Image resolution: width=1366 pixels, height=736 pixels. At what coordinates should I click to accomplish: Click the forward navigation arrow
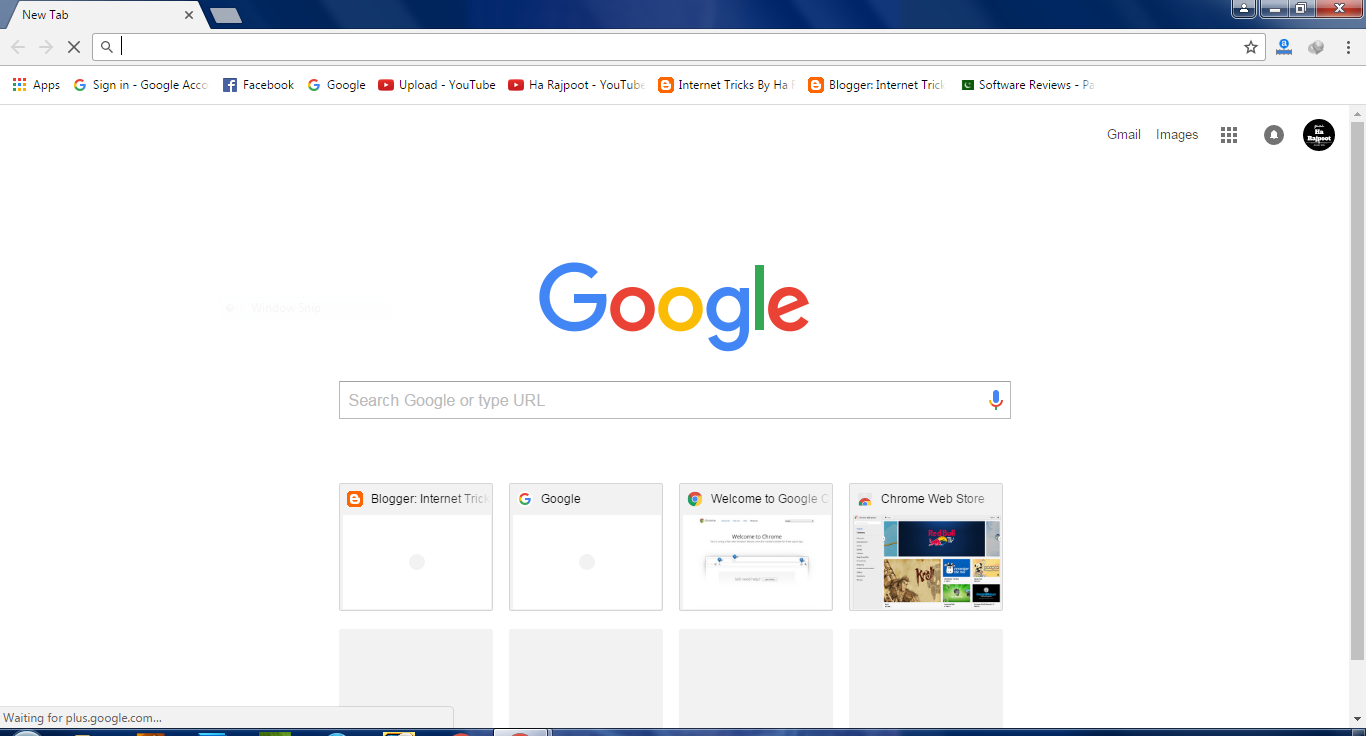point(46,47)
